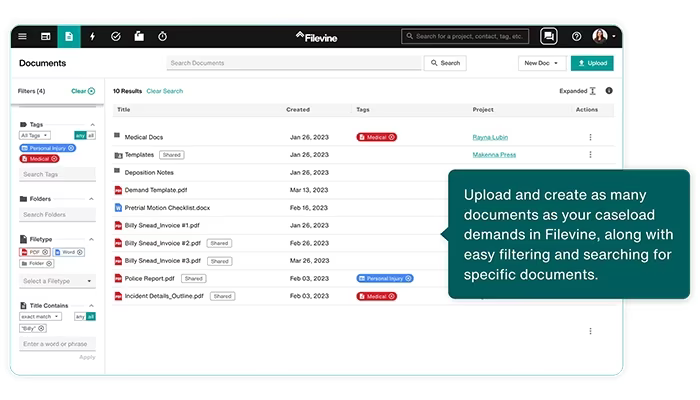Open the timer stopwatch icon
Image resolution: width=700 pixels, height=400 pixels.
pos(162,37)
